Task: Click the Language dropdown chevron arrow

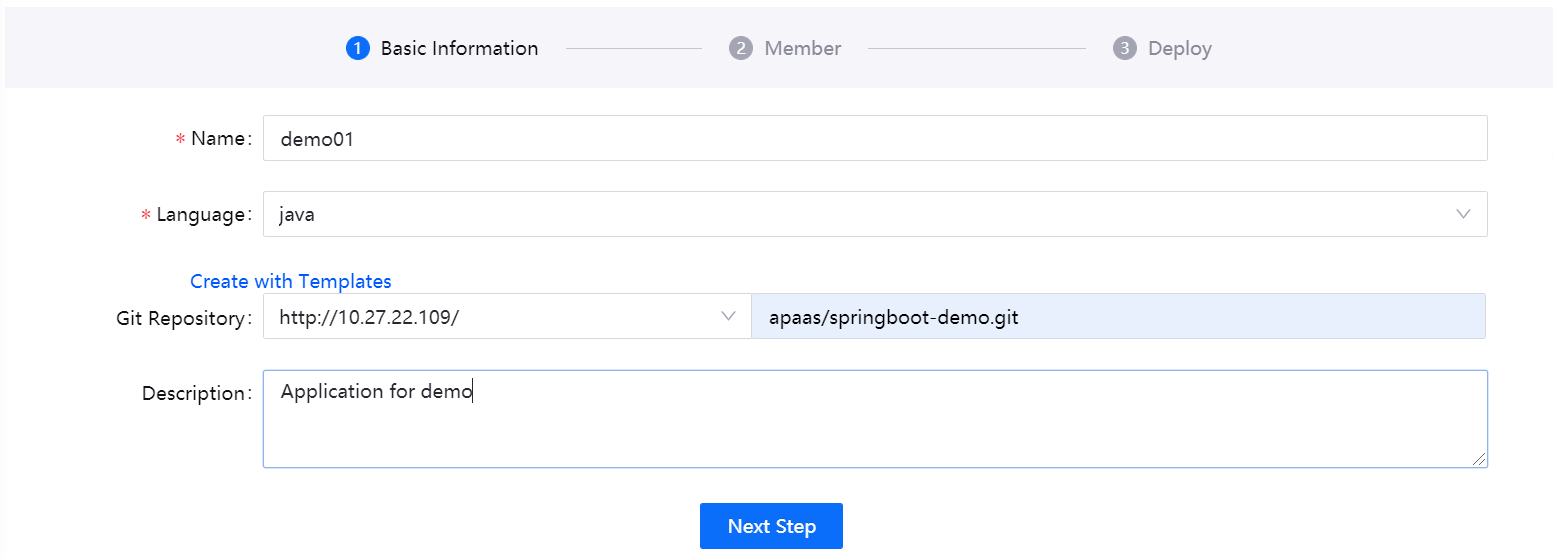Action: click(x=1463, y=214)
